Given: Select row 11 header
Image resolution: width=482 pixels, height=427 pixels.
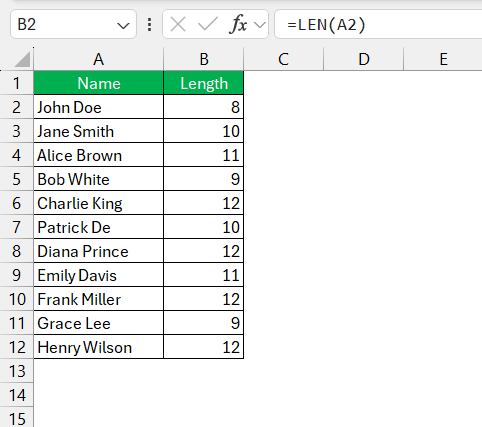Looking at the screenshot, I should (17, 323).
